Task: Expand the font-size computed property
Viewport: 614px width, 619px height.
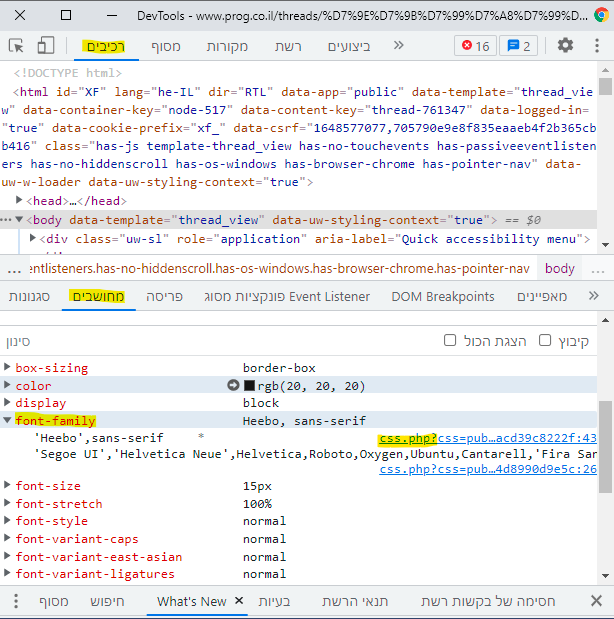Action: [x=7, y=485]
